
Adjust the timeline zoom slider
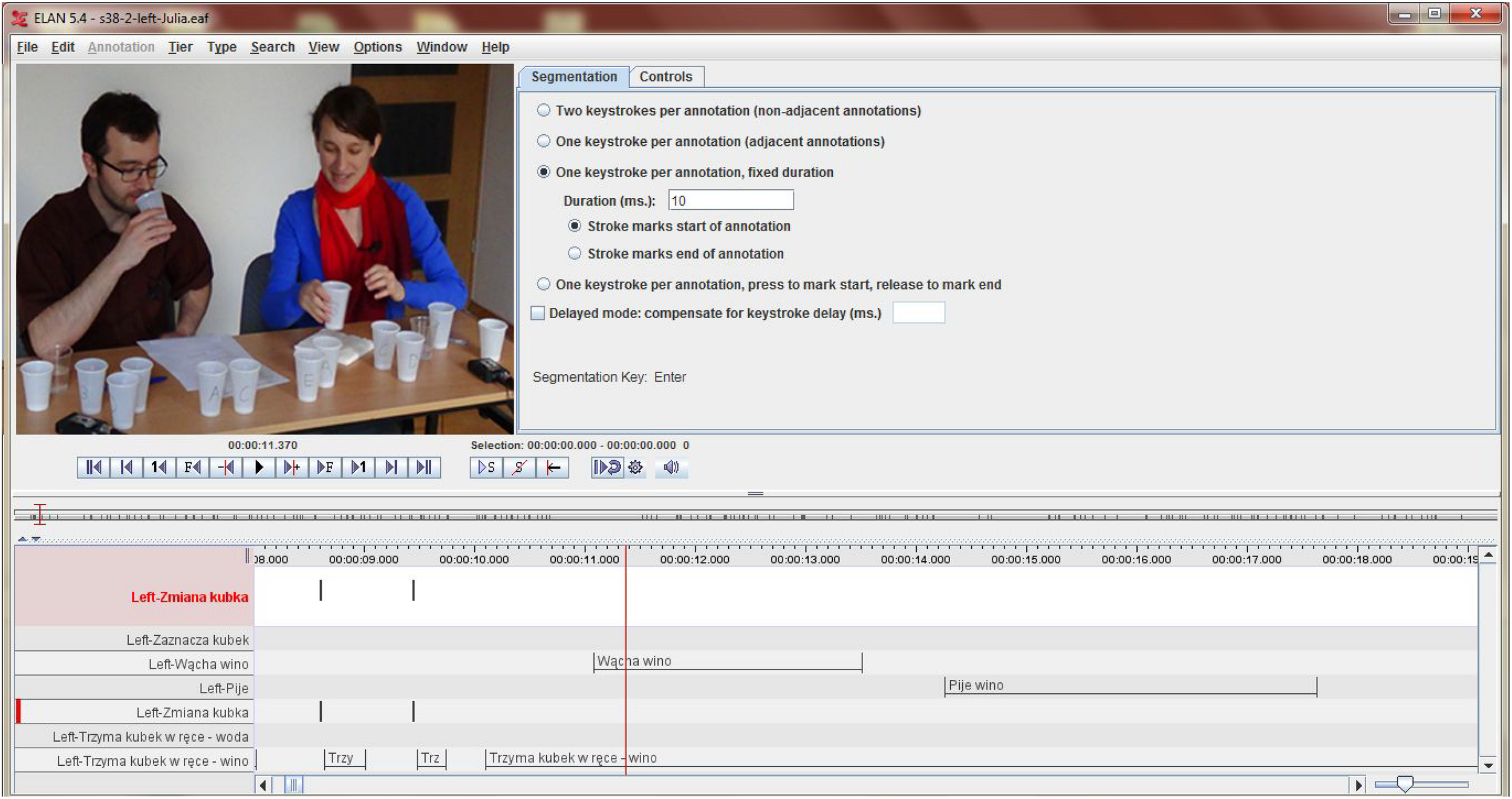coord(1404,784)
